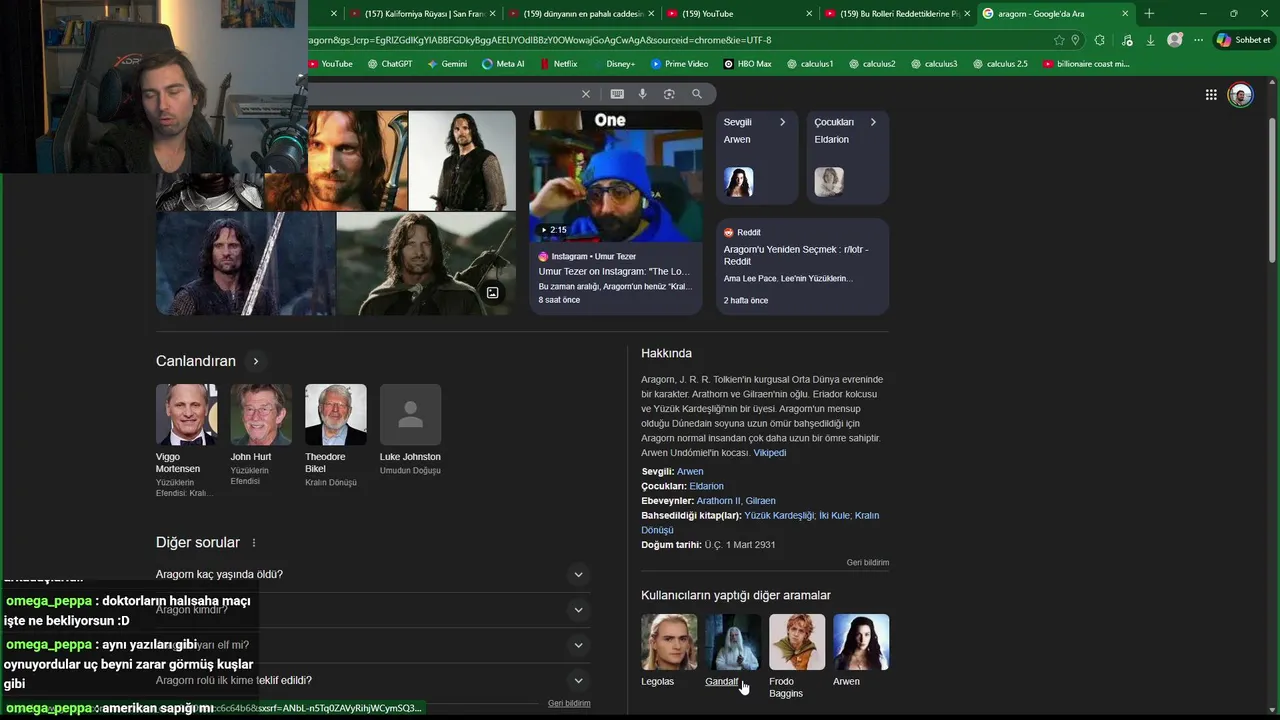The image size is (1280, 720).
Task: Open İki Kule book link
Action: pyautogui.click(x=834, y=516)
